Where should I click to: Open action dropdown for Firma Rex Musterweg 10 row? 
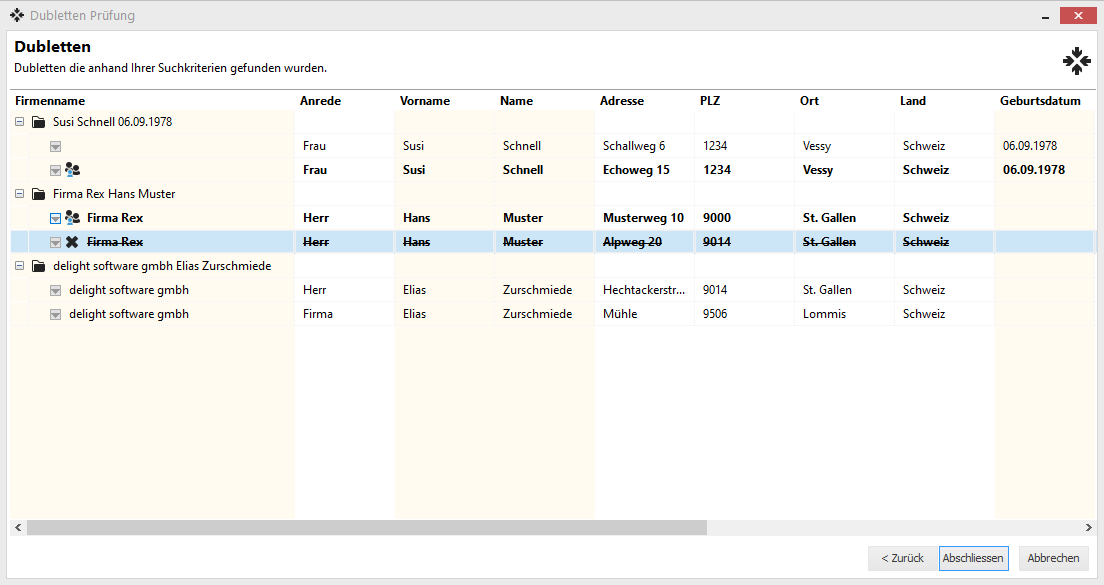coord(56,218)
